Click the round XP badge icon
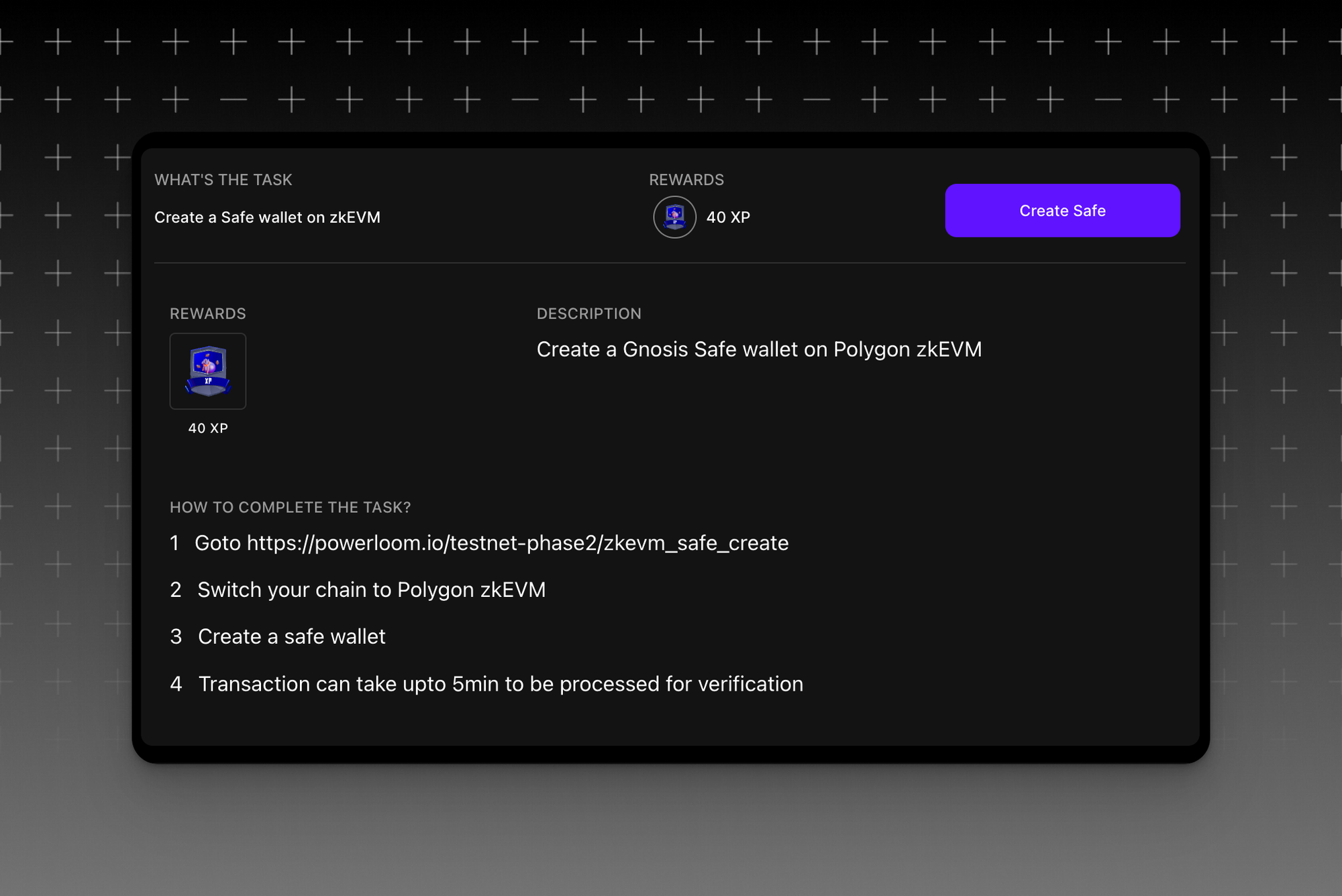This screenshot has height=896, width=1342. coord(674,217)
